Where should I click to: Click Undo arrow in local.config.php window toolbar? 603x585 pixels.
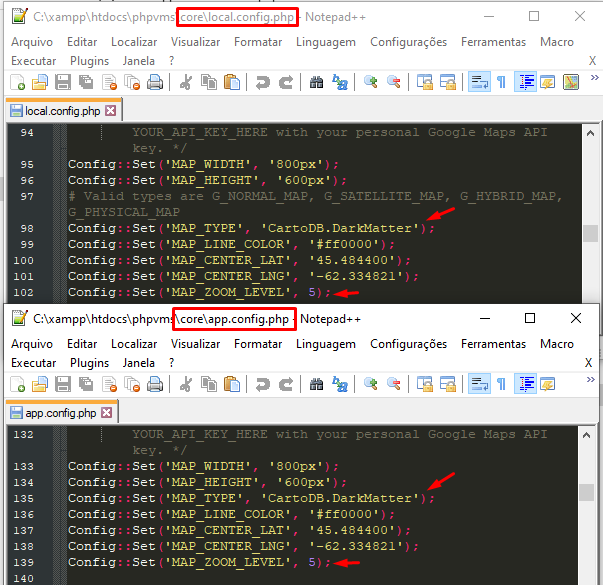263,82
